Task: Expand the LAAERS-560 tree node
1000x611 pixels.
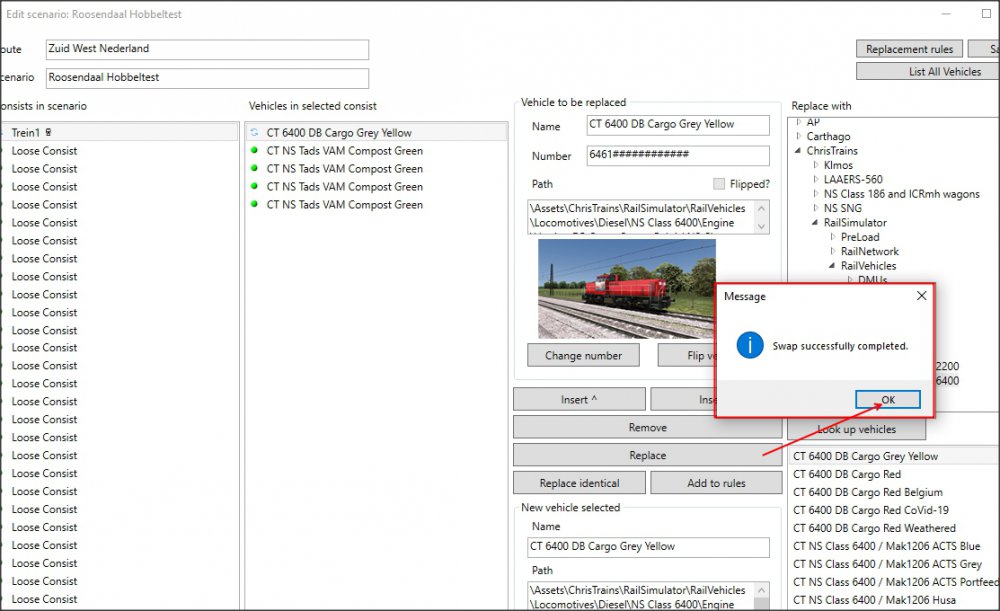Action: click(815, 180)
